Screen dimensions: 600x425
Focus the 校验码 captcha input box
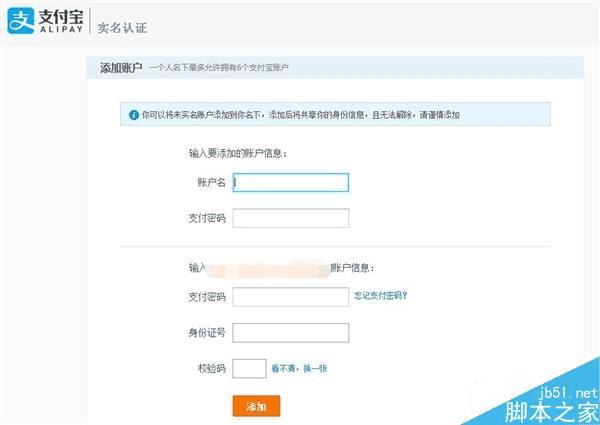(249, 368)
